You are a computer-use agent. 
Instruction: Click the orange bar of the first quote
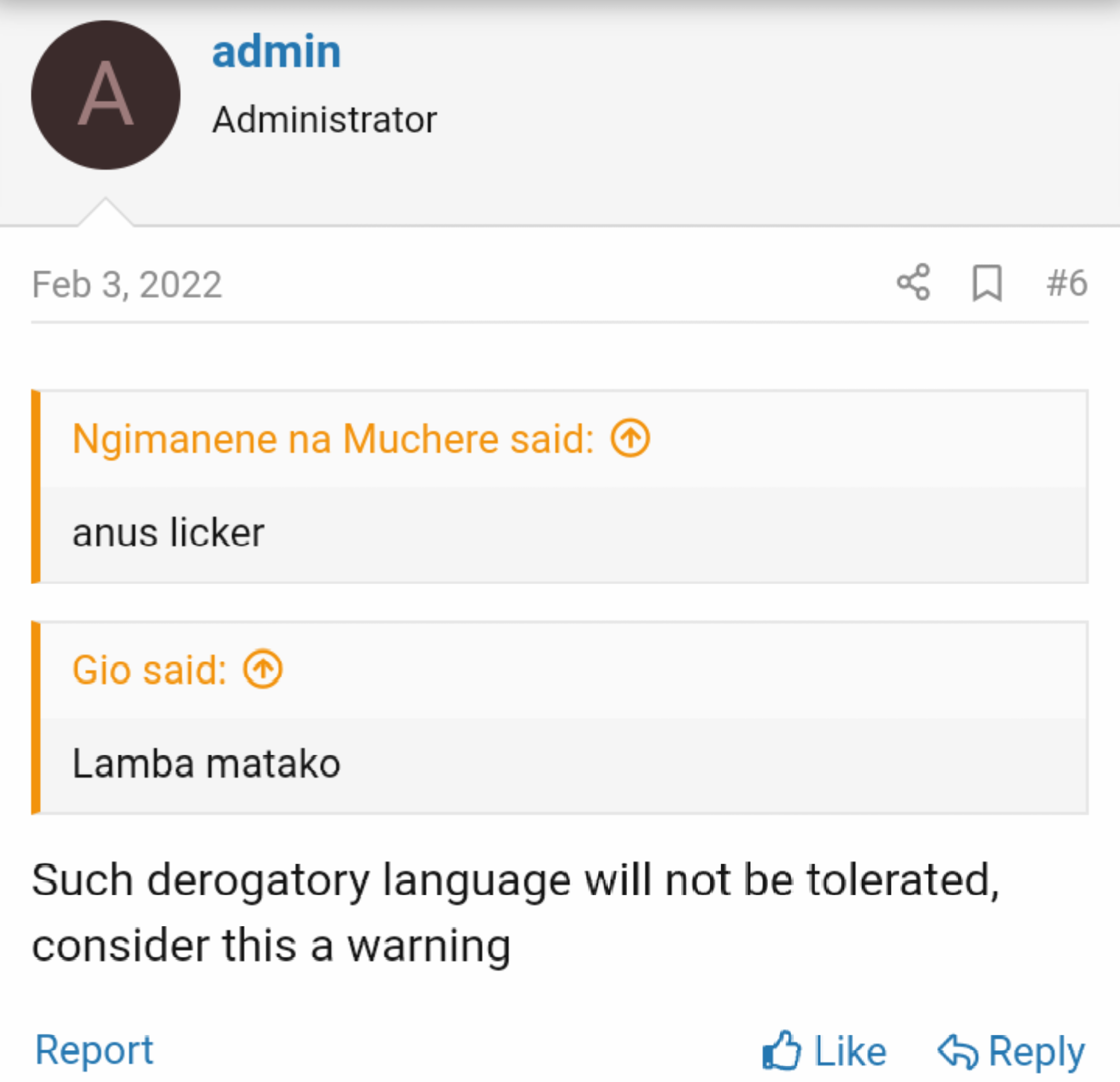click(36, 486)
